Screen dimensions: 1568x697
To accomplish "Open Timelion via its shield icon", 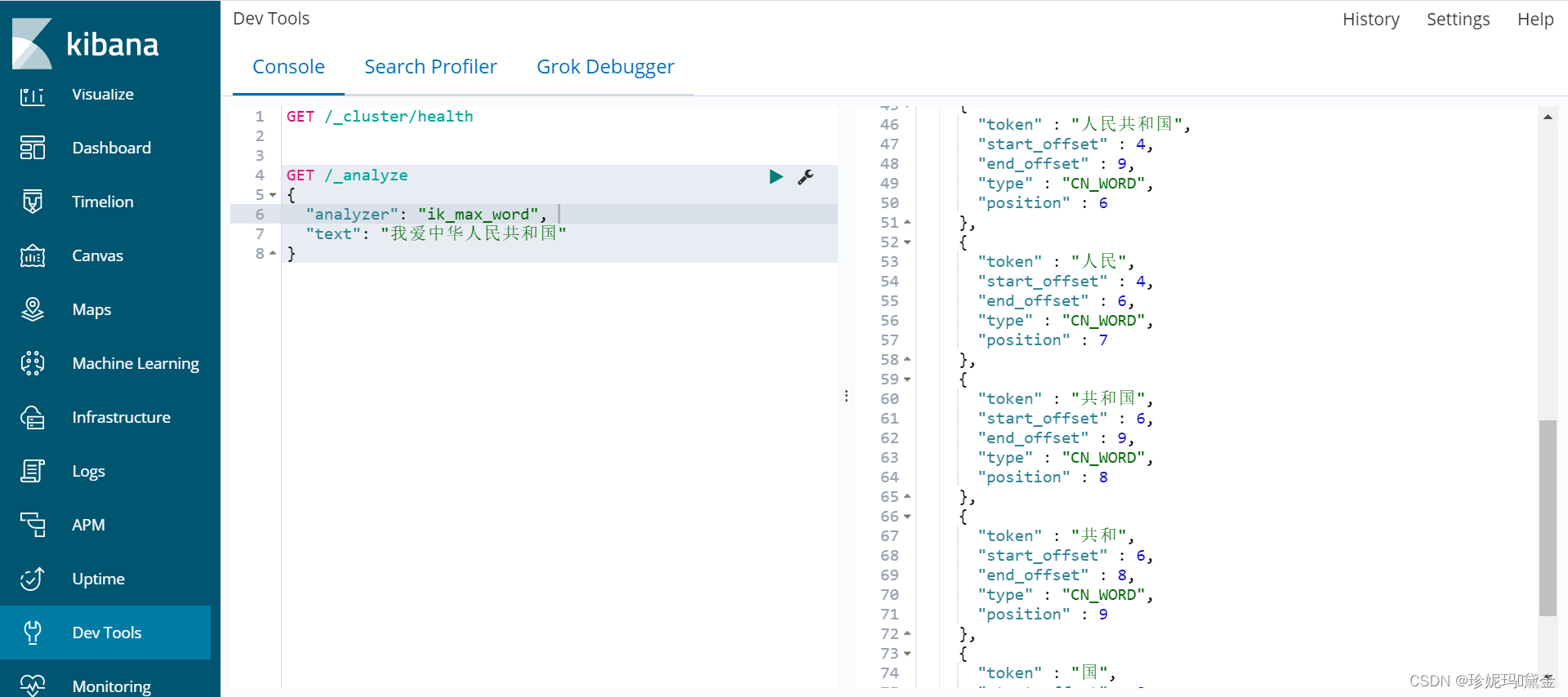I will (33, 202).
